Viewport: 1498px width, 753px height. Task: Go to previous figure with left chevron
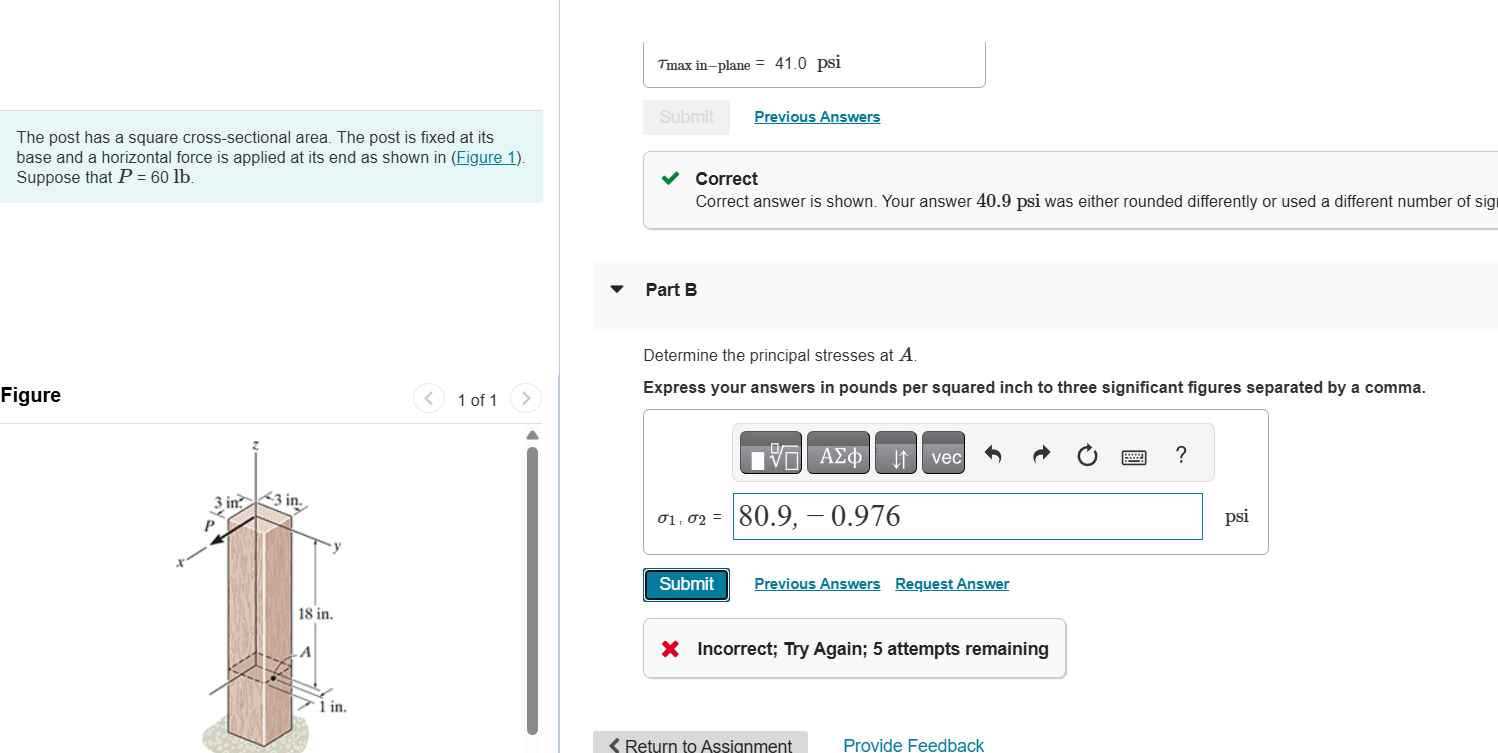429,397
